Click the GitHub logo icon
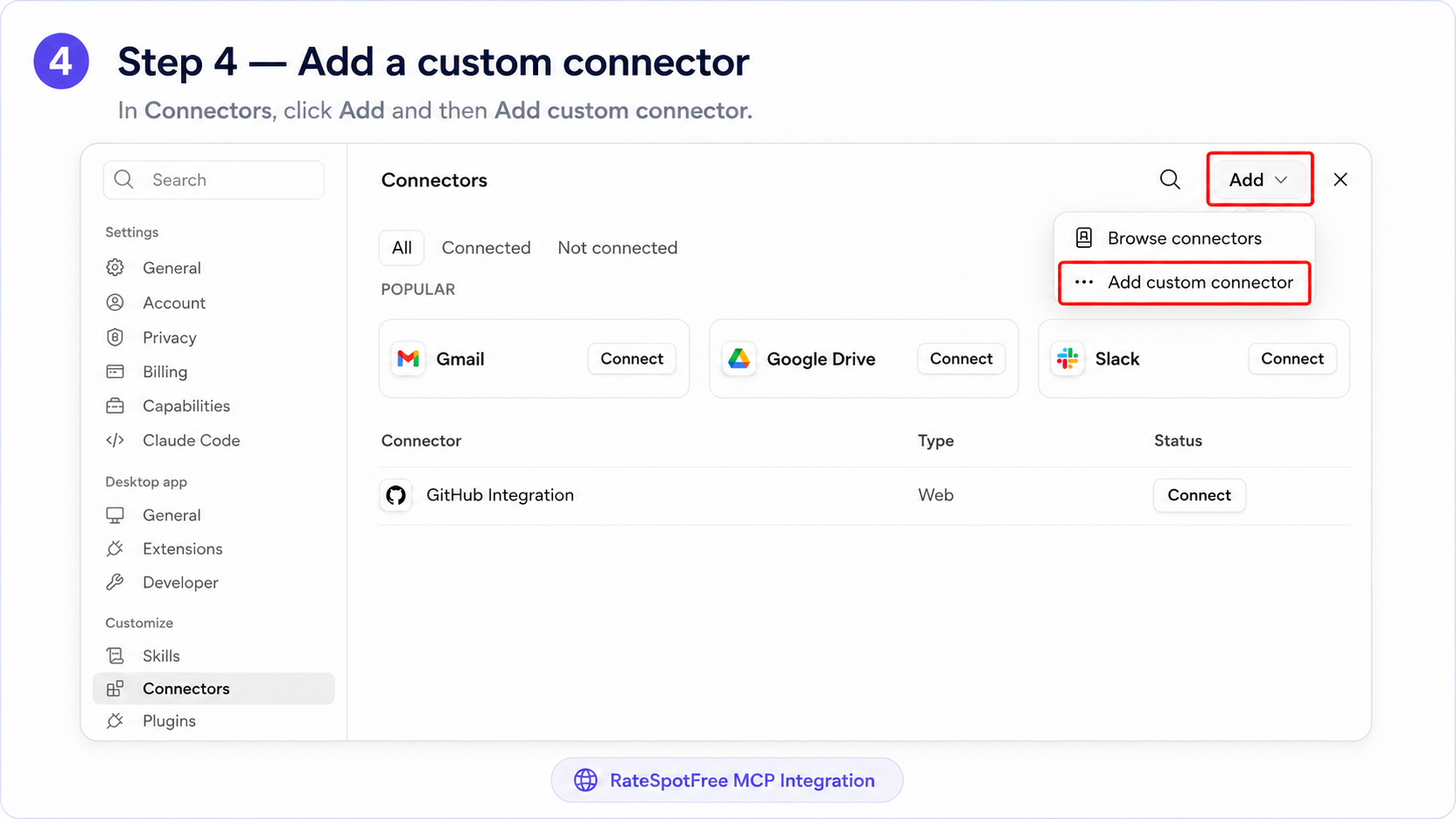 click(396, 495)
